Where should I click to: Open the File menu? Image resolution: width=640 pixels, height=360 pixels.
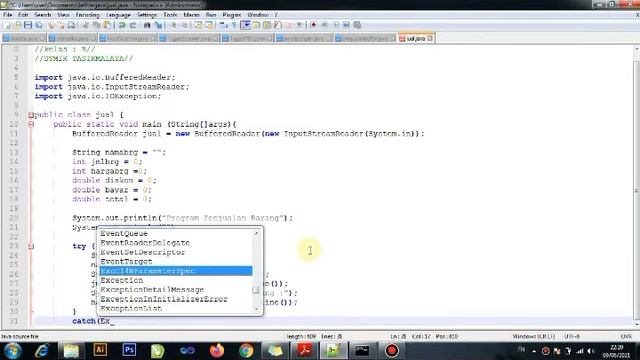[x=7, y=15]
